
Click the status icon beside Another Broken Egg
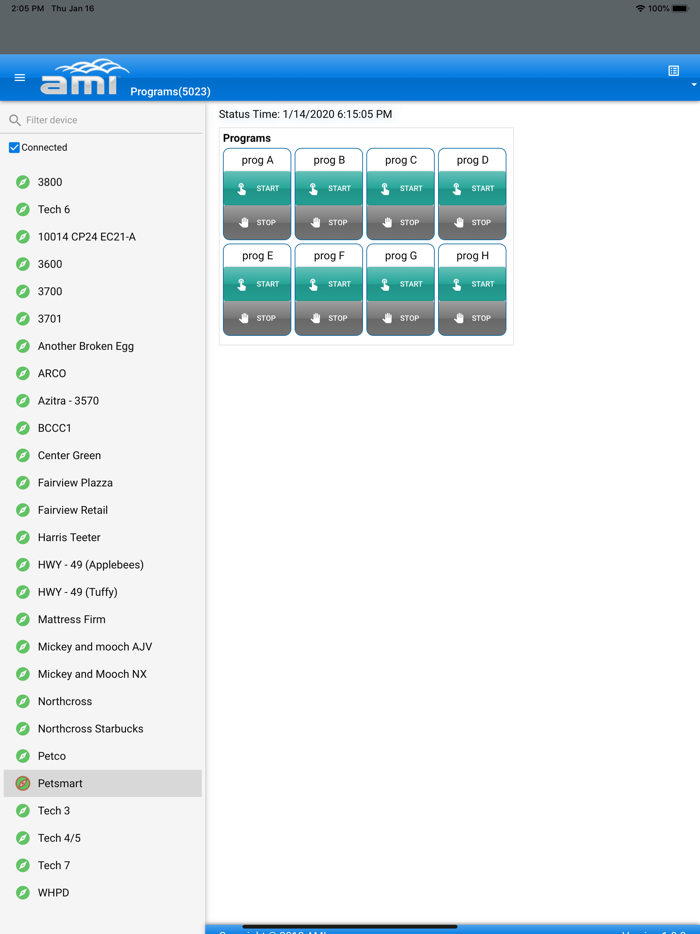(x=23, y=346)
